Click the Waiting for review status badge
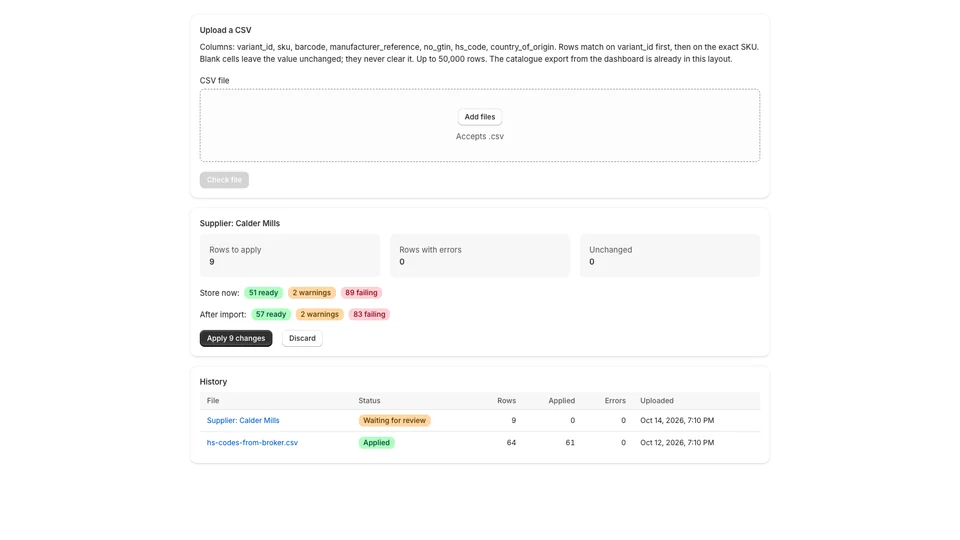This screenshot has height=540, width=960. tap(394, 421)
